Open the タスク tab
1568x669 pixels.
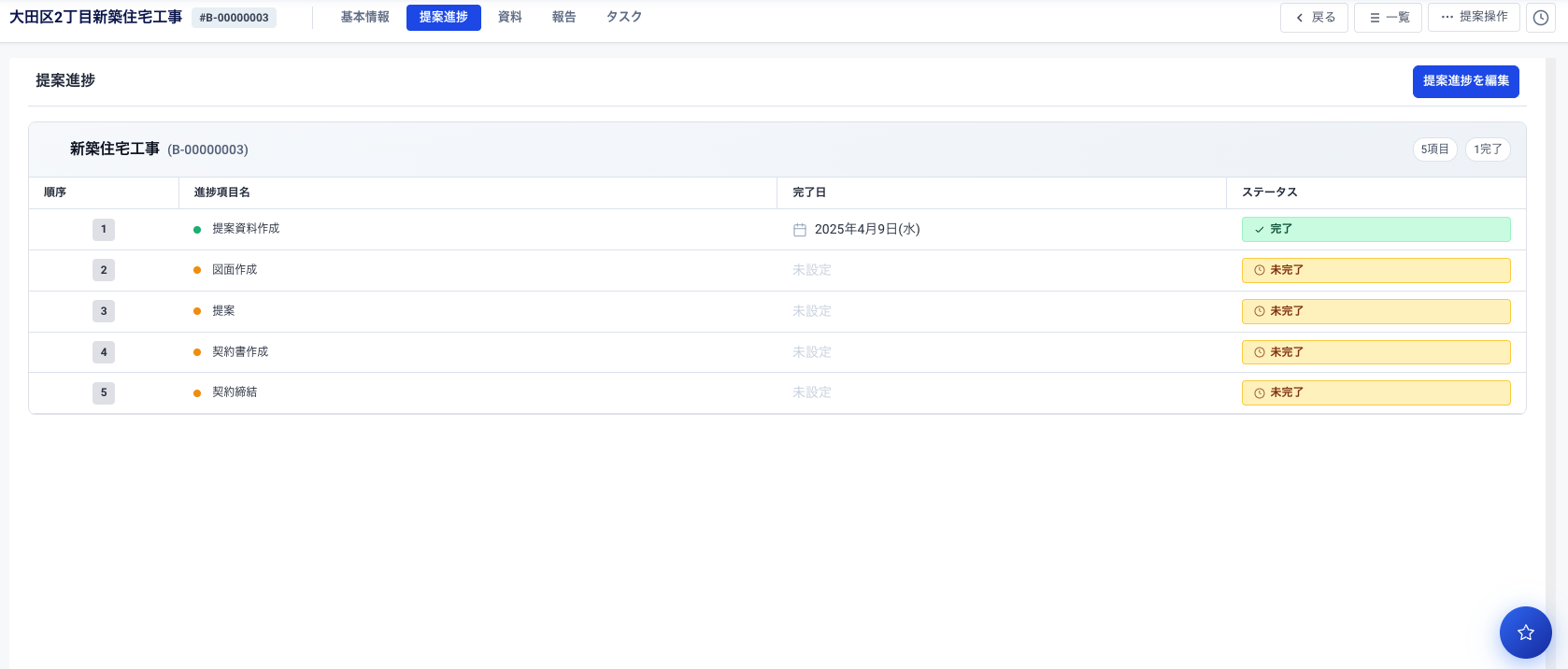(623, 18)
